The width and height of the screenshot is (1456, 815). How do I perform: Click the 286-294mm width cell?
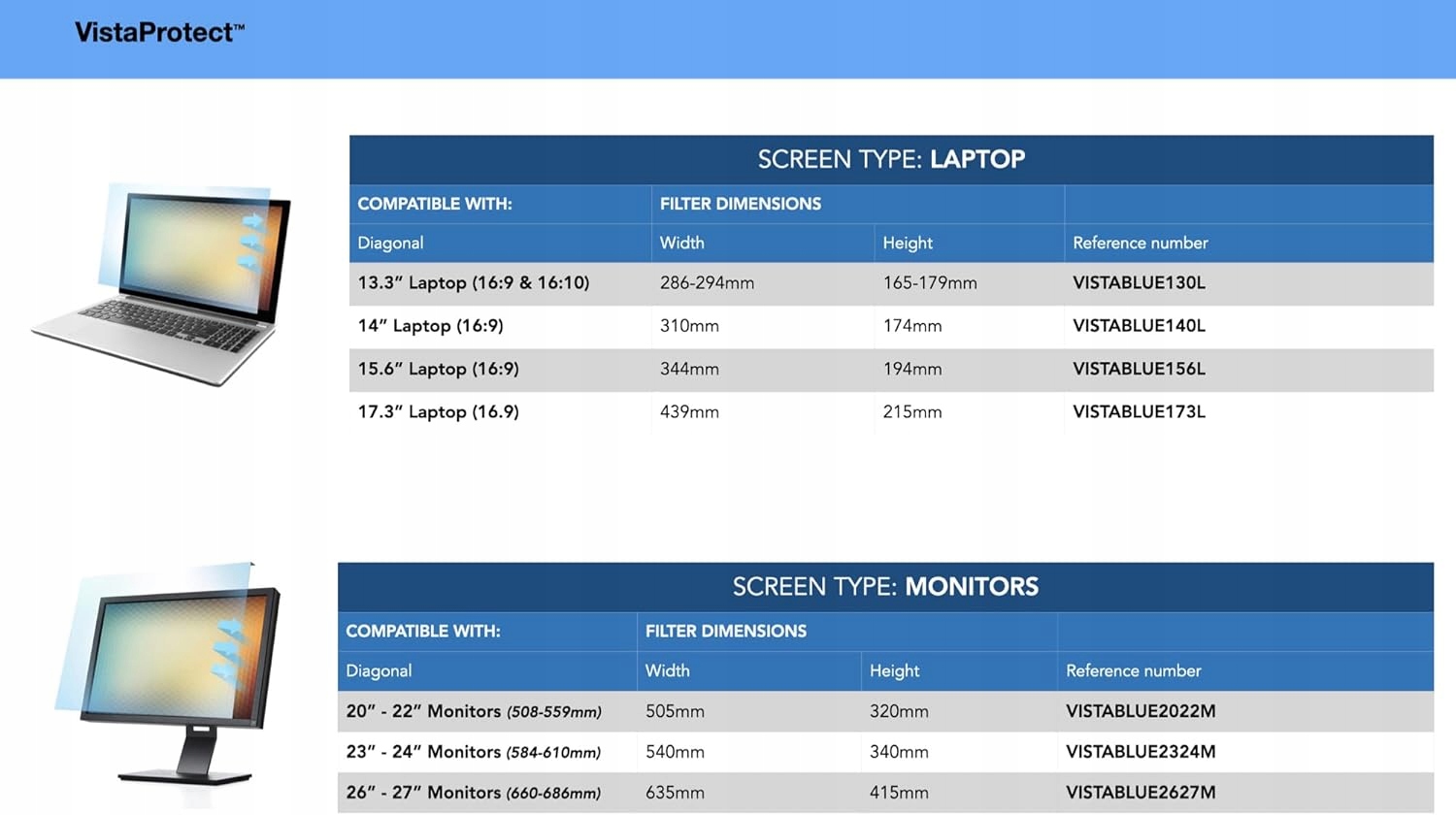[707, 283]
